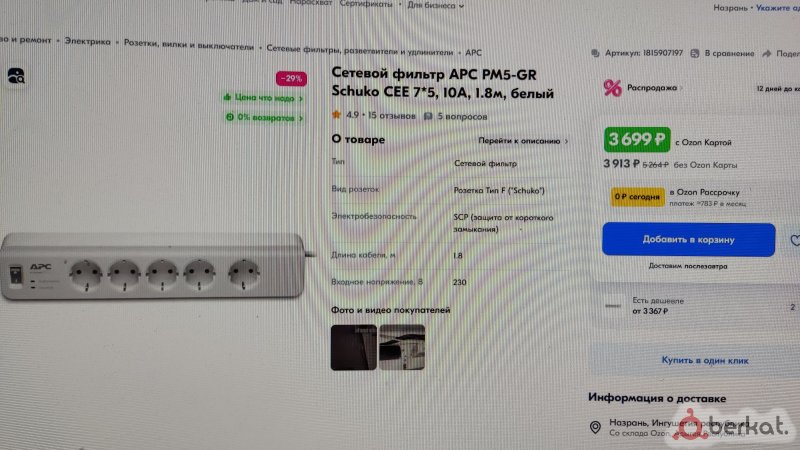Image resolution: width=800 pixels, height=450 pixels.
Task: Click the Купить в один клик button
Action: tap(705, 360)
